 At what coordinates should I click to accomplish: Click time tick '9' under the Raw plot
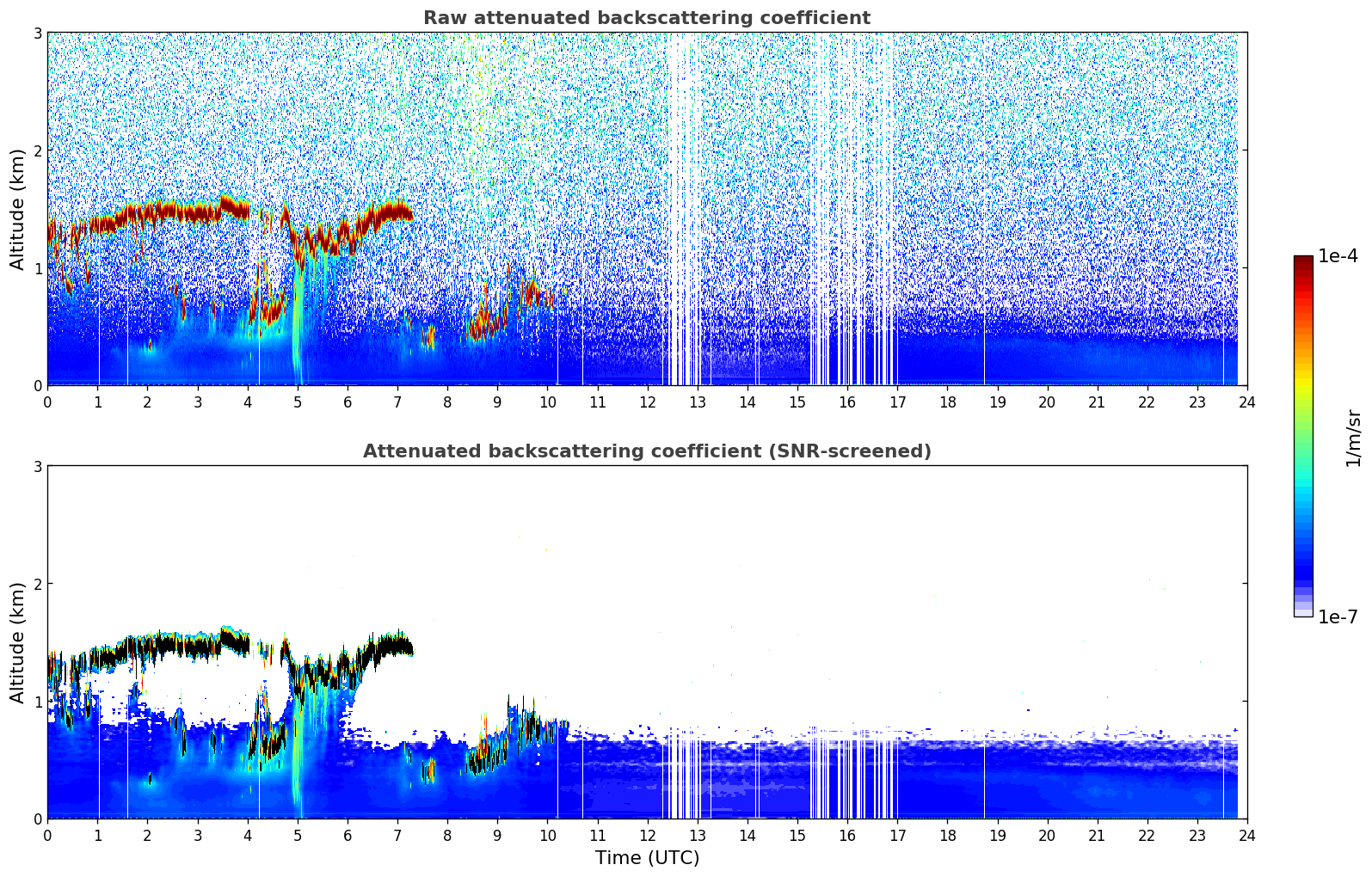pyautogui.click(x=497, y=402)
